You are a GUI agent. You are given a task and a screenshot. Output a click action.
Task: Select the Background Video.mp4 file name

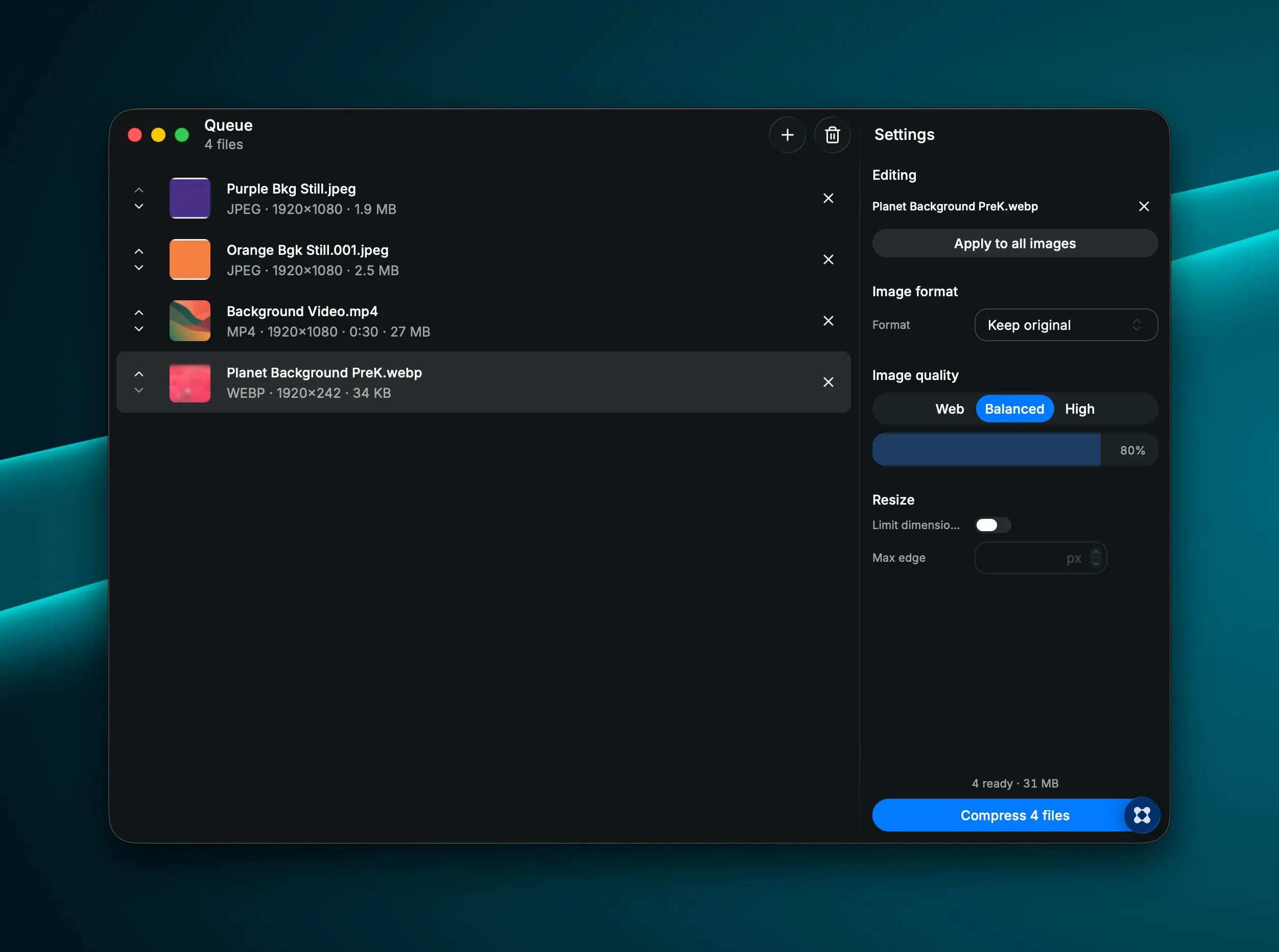tap(302, 311)
